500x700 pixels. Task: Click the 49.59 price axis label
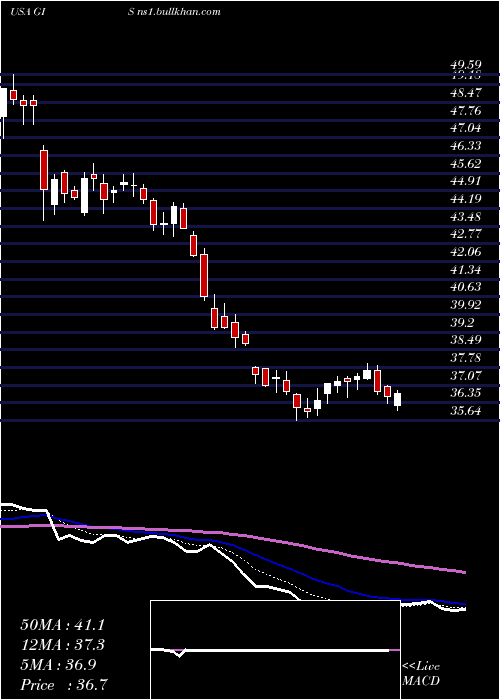[467, 66]
